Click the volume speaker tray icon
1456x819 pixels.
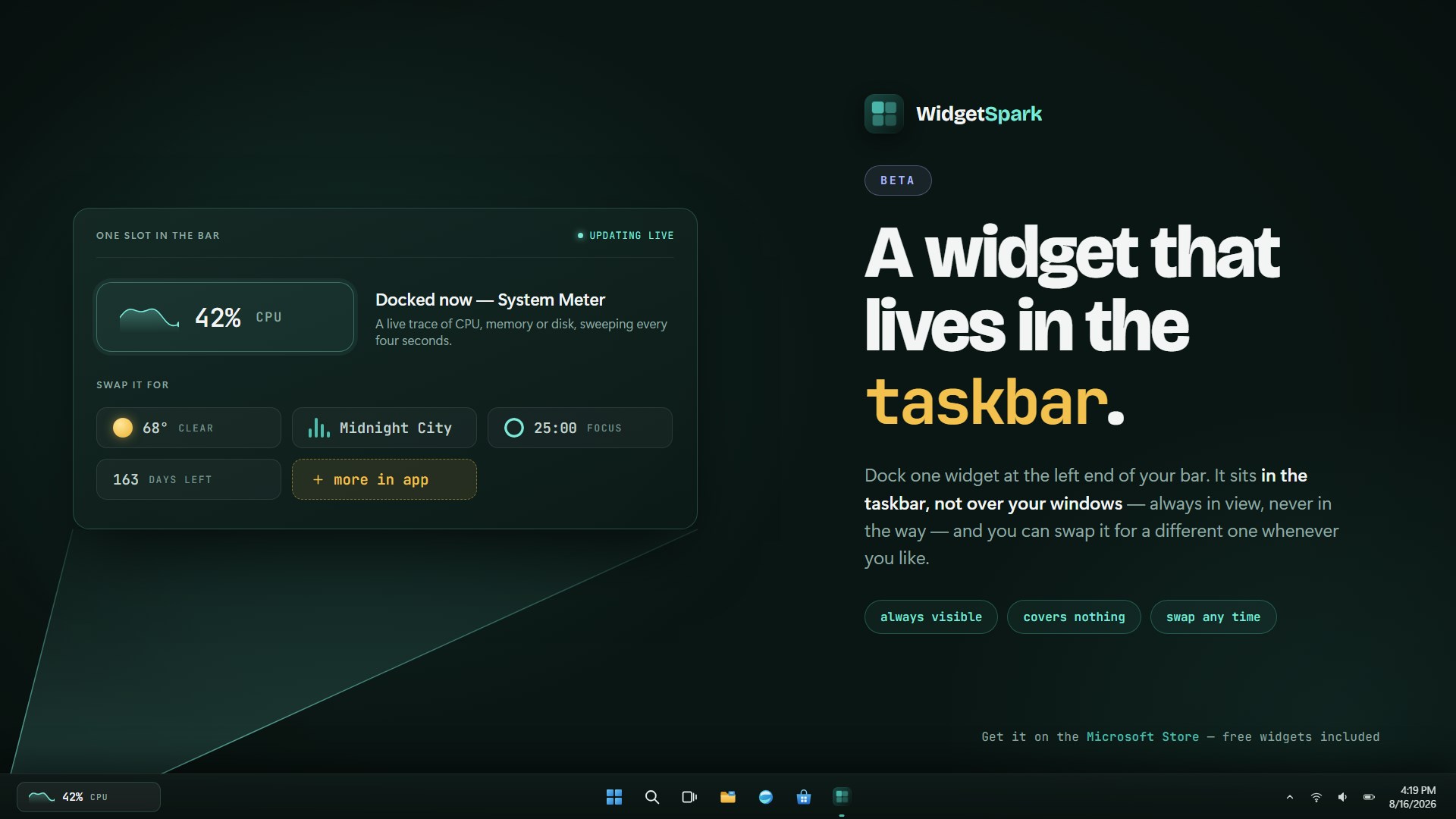point(1342,797)
